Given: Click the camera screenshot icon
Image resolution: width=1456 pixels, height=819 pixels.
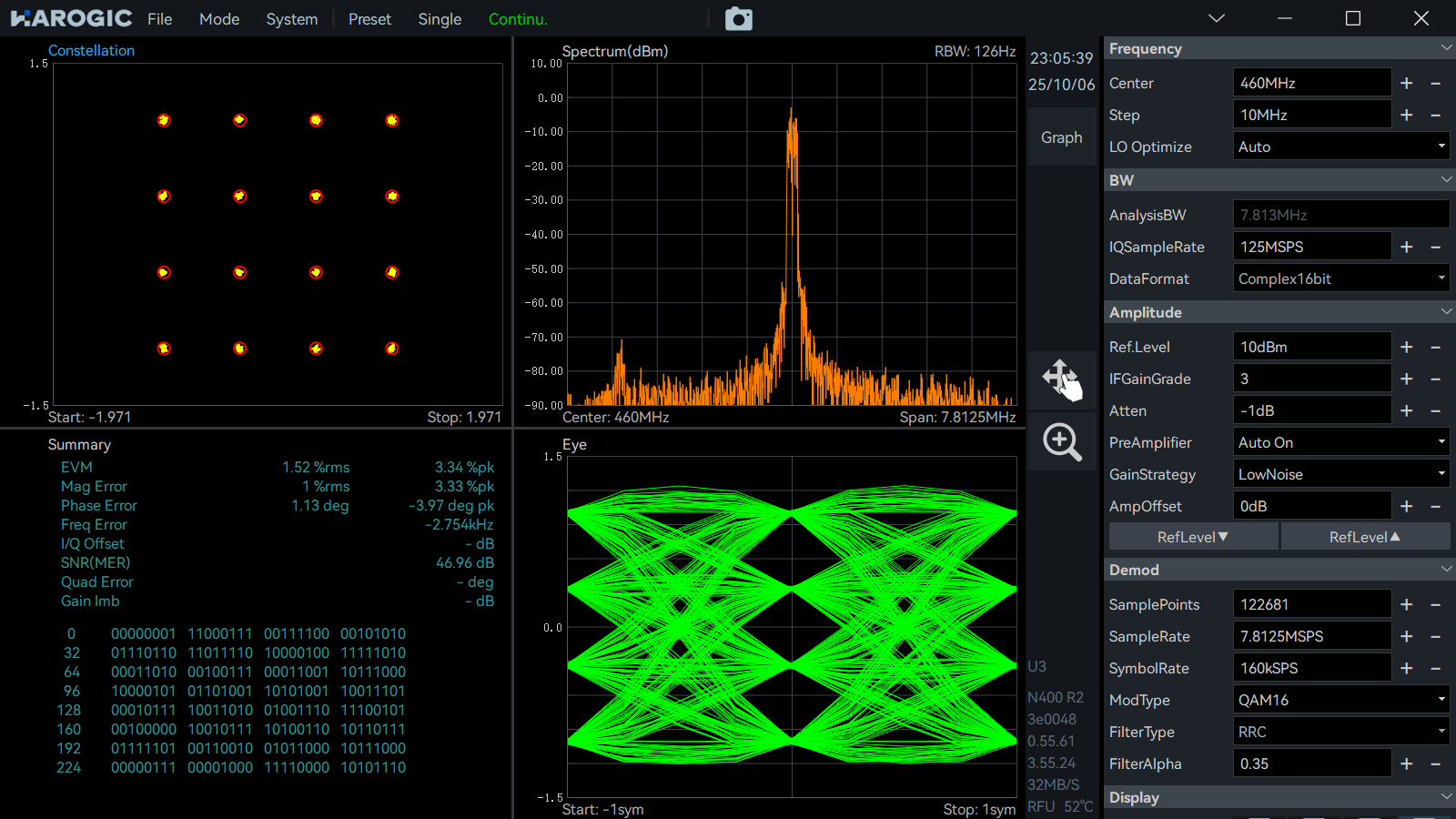Looking at the screenshot, I should point(738,19).
